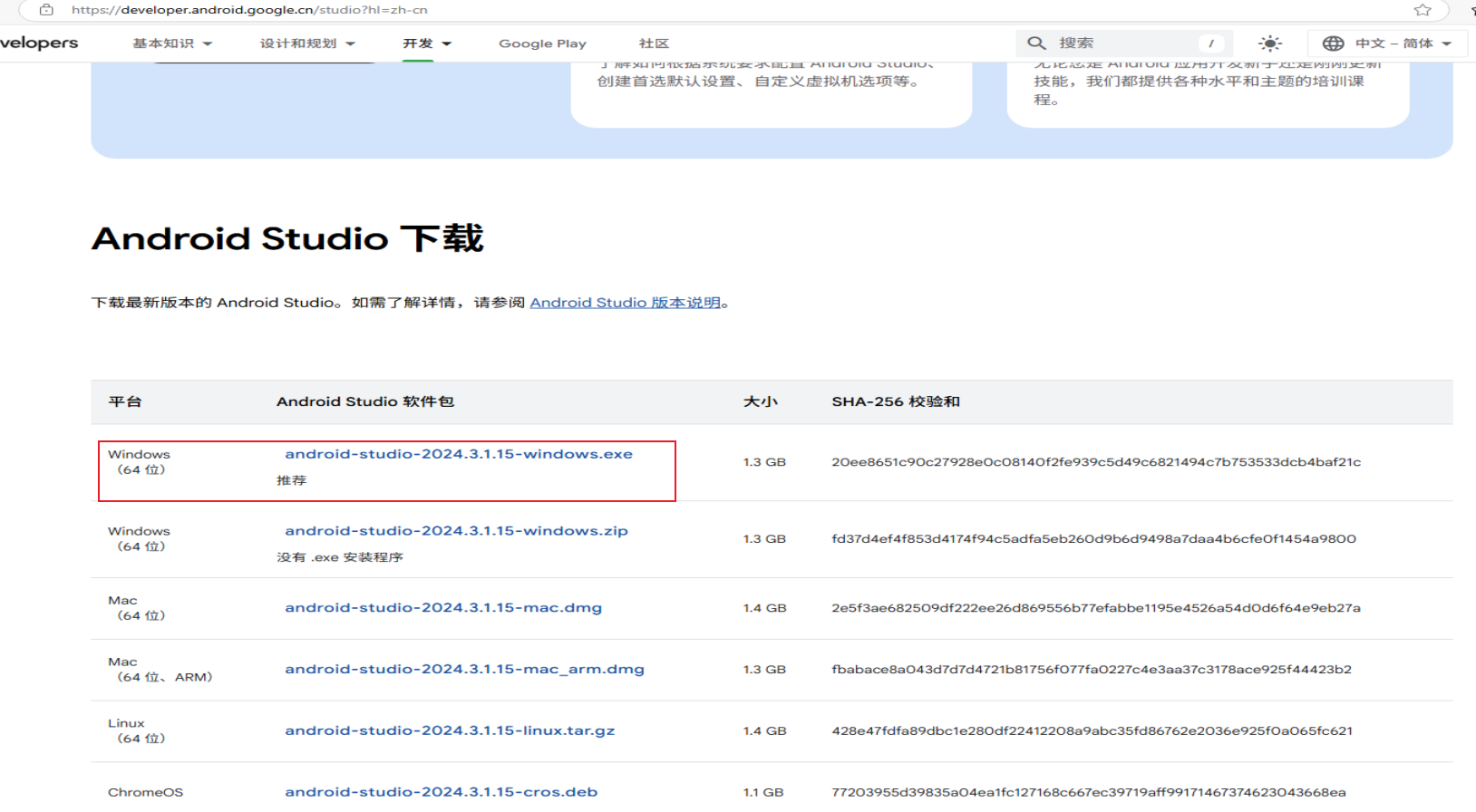This screenshot has height=812, width=1476.
Task: Select the SHA-256 checksum starting with 20ee8651
Action: pyautogui.click(x=1096, y=462)
